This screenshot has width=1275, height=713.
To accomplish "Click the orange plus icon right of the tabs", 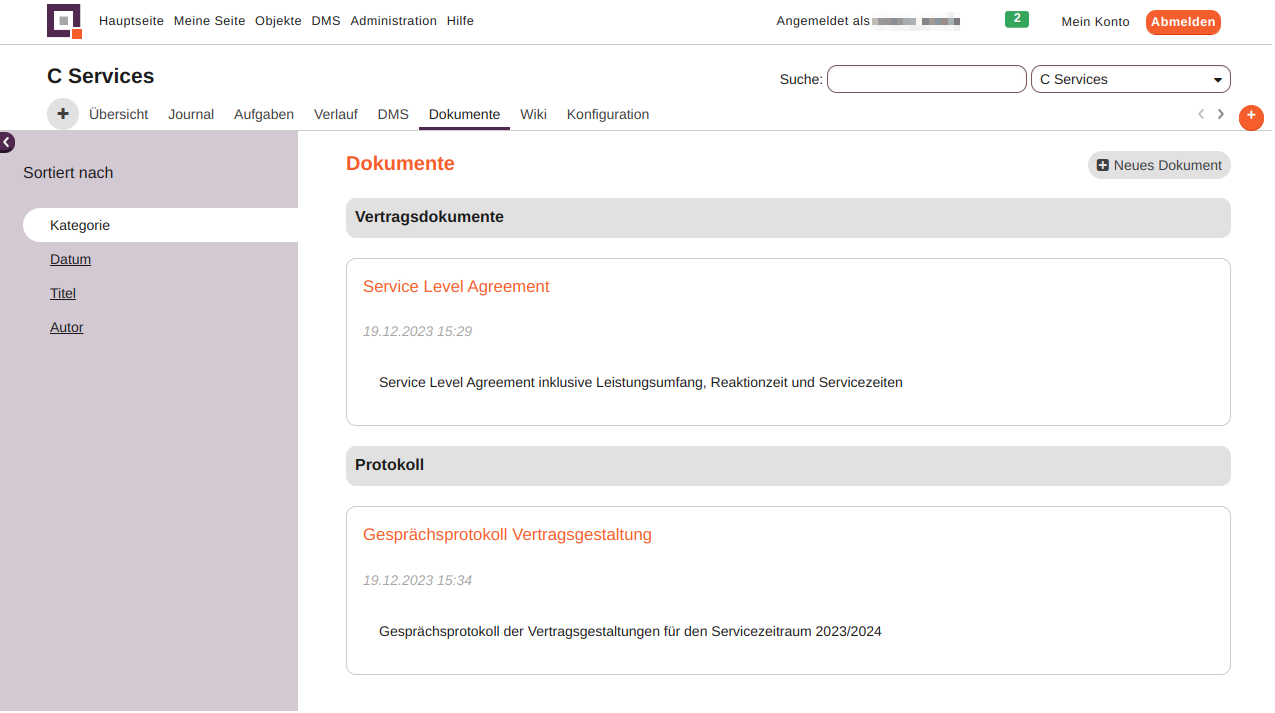I will point(1250,117).
